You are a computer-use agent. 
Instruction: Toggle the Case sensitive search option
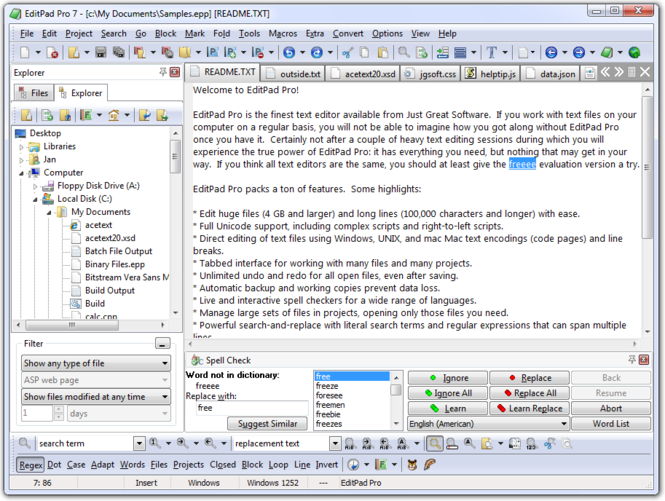(x=76, y=465)
